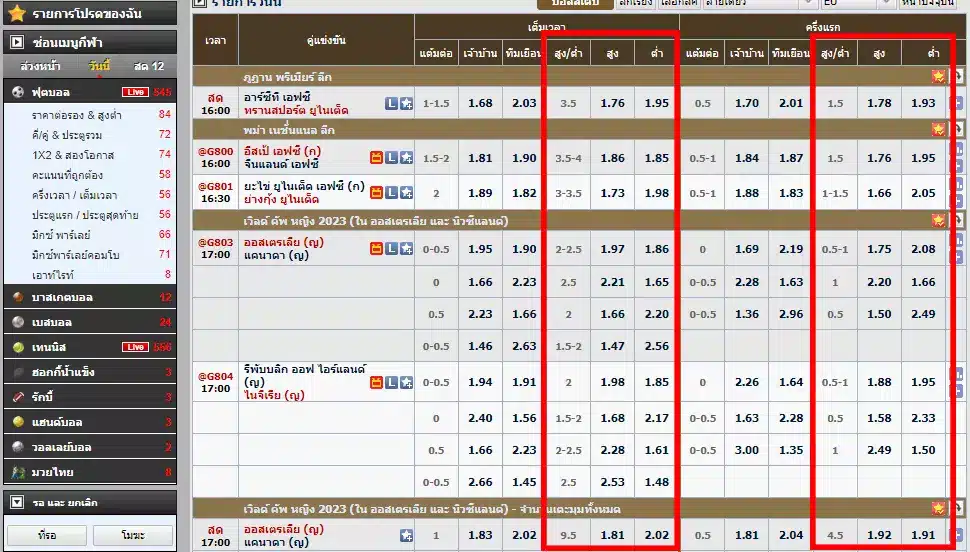The height and width of the screenshot is (552, 970).
Task: Favorite the เวิลด์ คัพ หญิง 2023 league star
Action: point(938,220)
